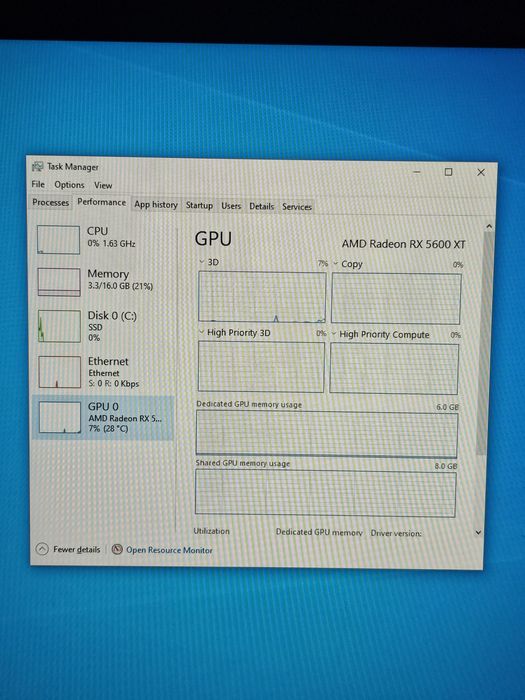Screen dimensions: 525x700
Task: Click the vertical scrollbar thumb
Action: 485,343
